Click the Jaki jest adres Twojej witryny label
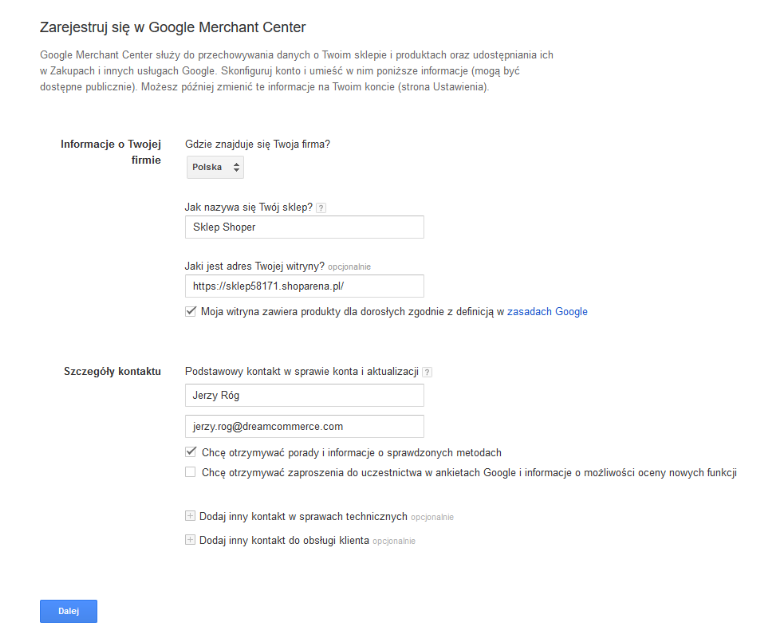This screenshot has height=643, width=761. (x=255, y=266)
